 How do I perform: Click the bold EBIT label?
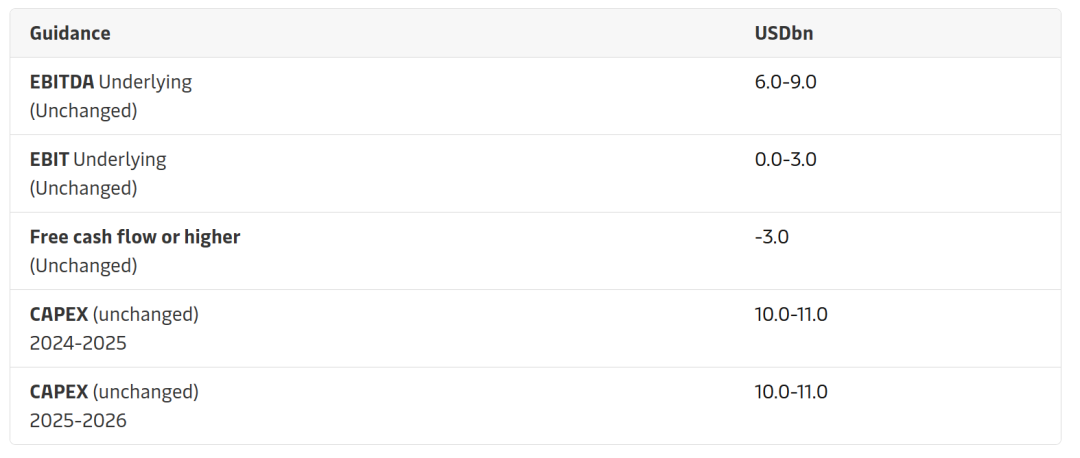[49, 159]
